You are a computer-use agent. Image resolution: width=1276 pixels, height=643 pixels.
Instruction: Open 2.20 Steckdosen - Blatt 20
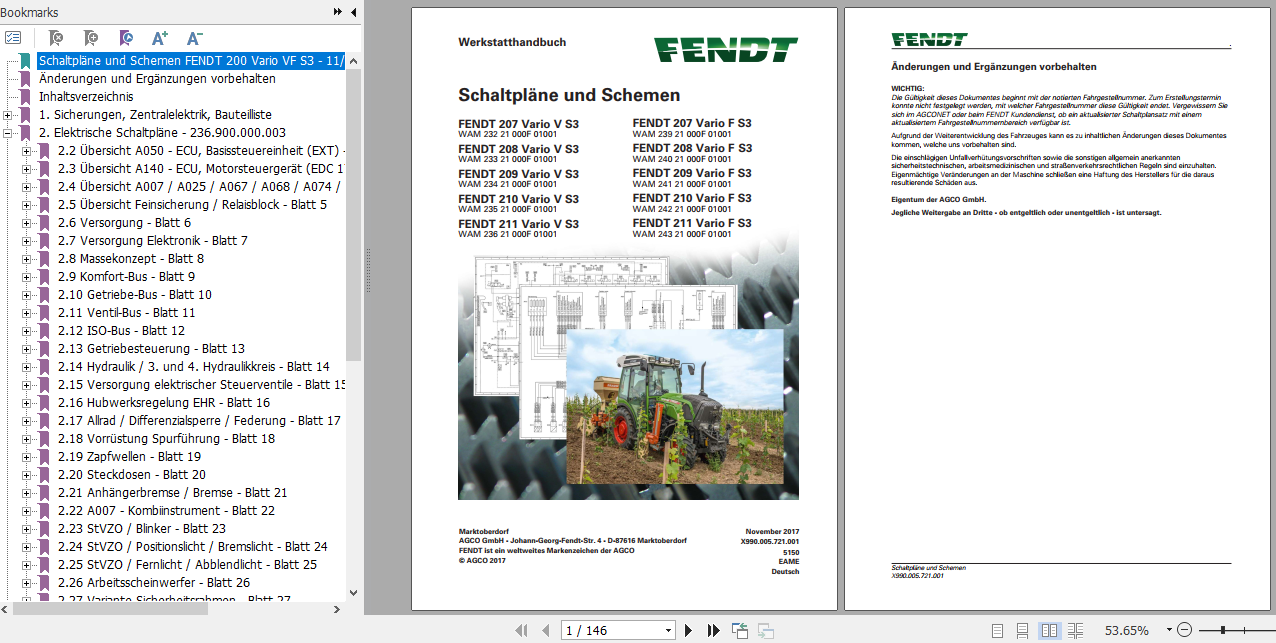pos(132,475)
